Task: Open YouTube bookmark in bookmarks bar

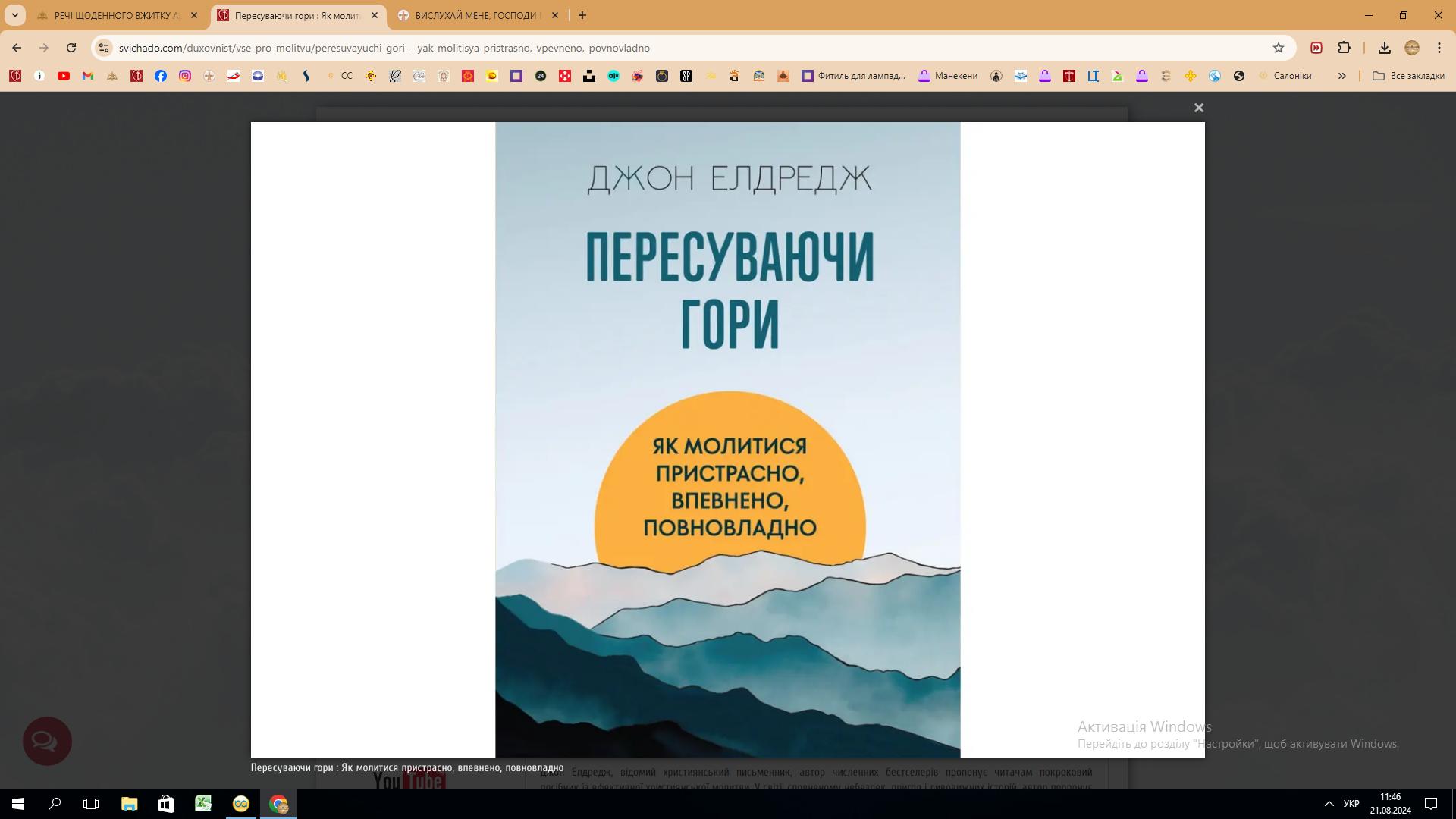Action: [64, 76]
